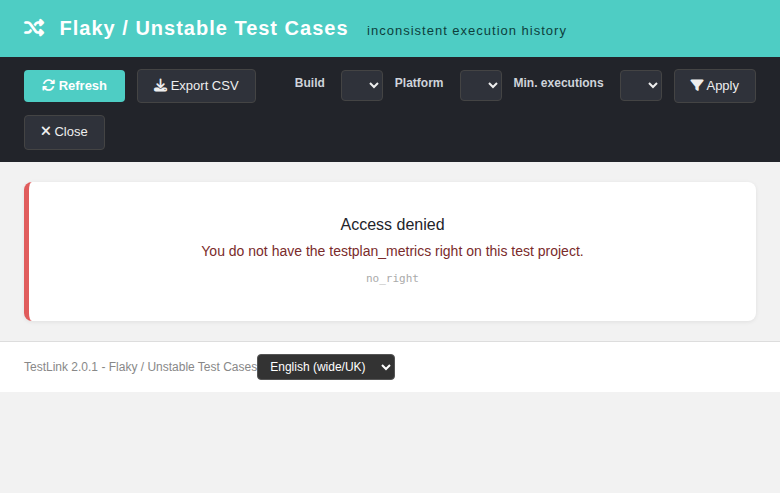Export the report as CSV
This screenshot has width=780, height=493.
(196, 86)
